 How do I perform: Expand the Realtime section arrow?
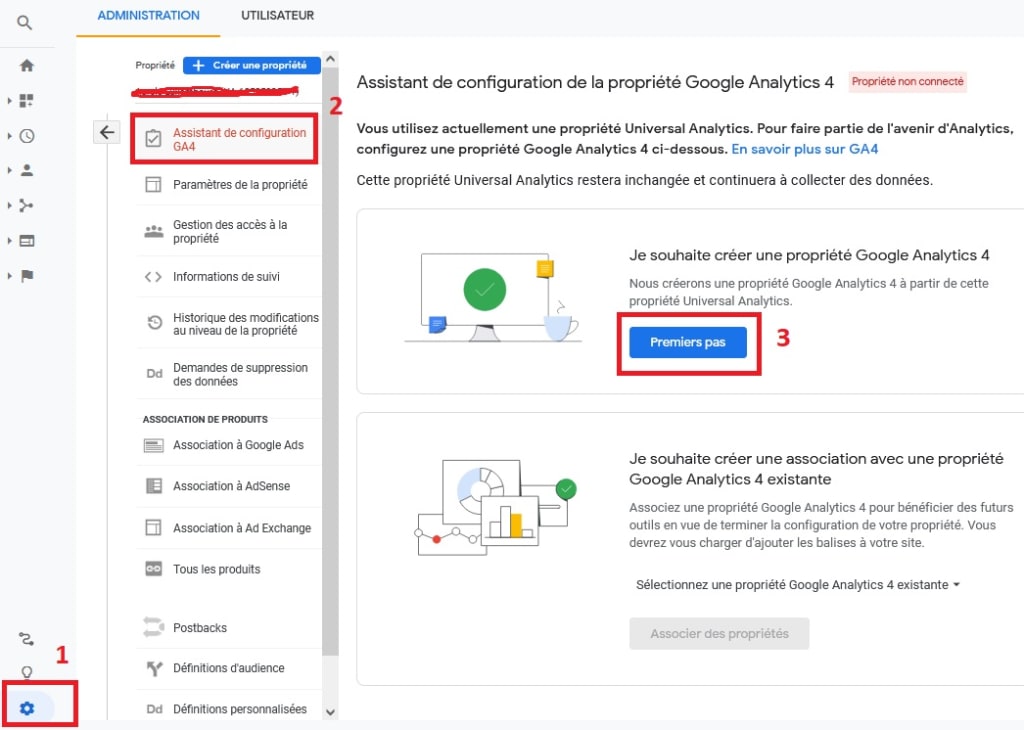click(9, 136)
